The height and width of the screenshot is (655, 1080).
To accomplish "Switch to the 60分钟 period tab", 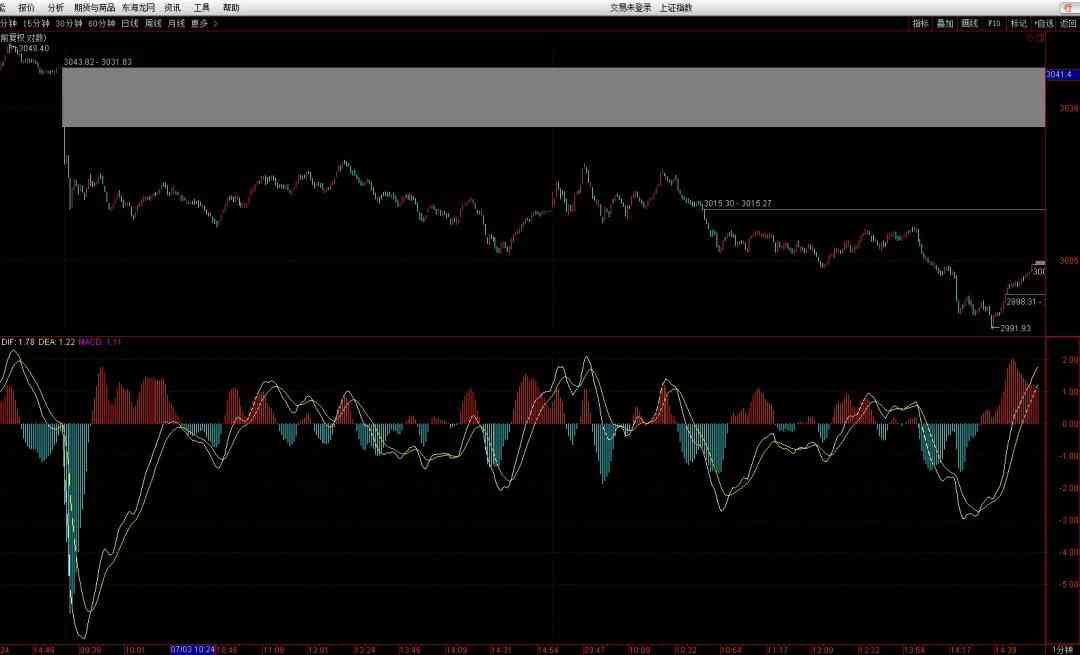I will click(101, 22).
